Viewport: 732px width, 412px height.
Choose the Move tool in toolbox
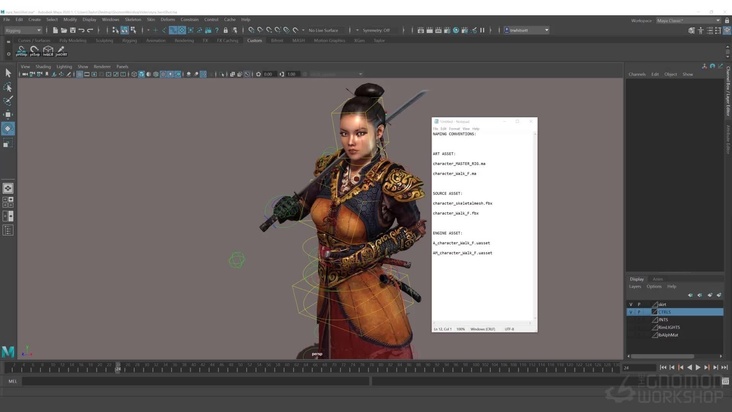tap(8, 114)
